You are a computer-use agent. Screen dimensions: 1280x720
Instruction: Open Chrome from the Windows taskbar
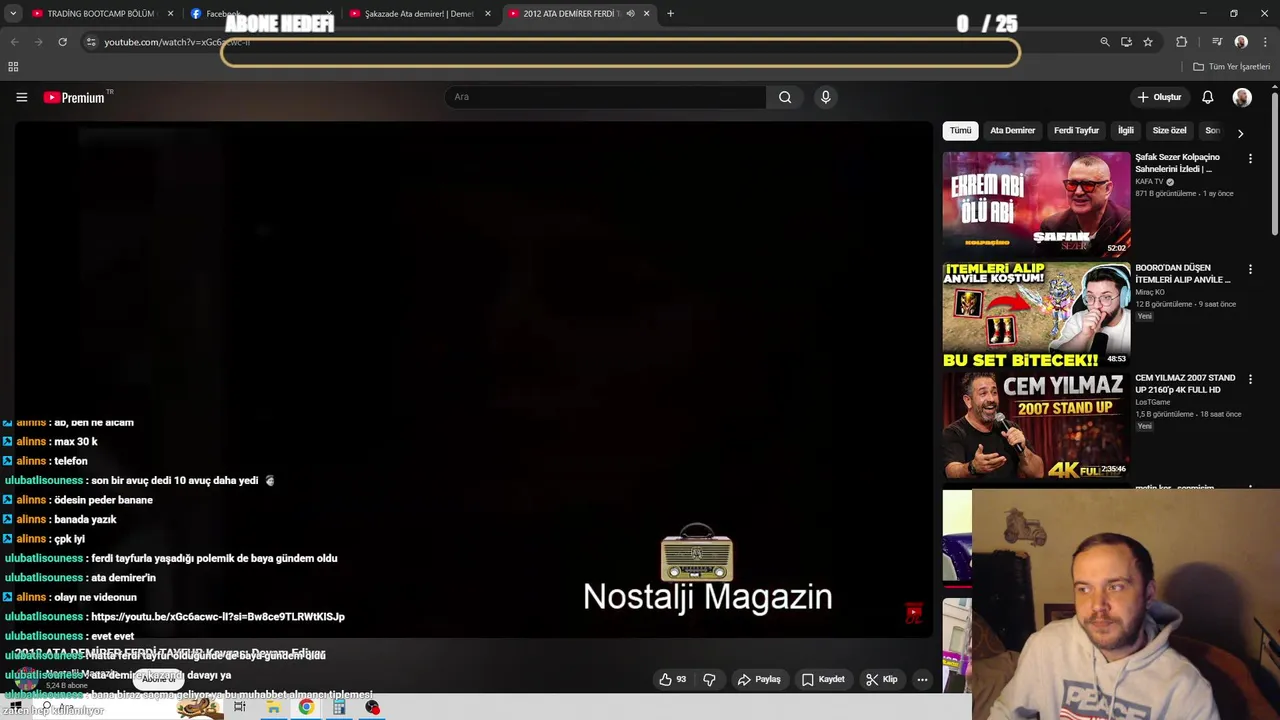click(x=306, y=707)
